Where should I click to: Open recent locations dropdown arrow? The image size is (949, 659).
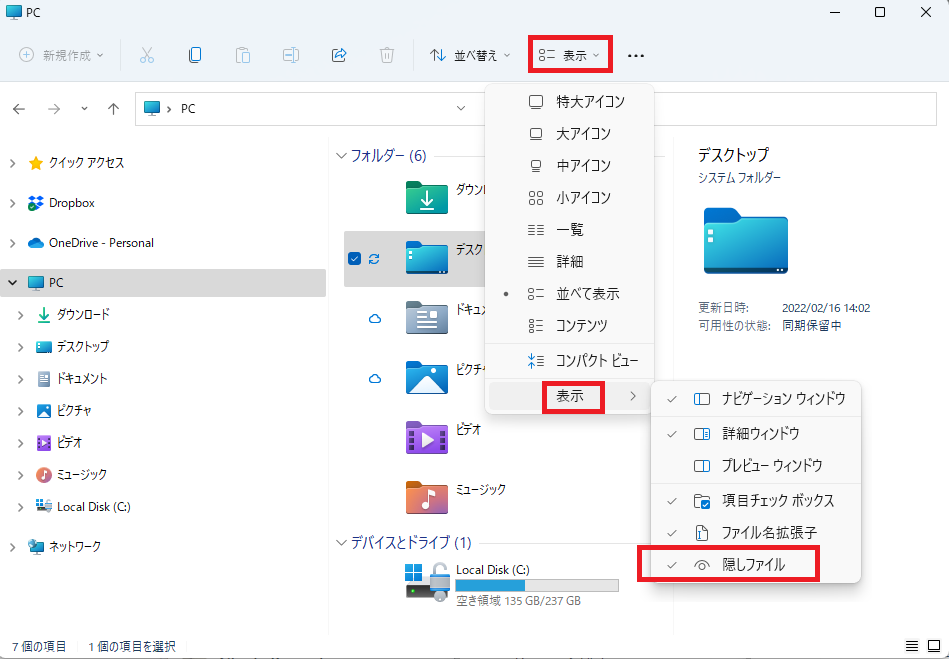tap(84, 109)
